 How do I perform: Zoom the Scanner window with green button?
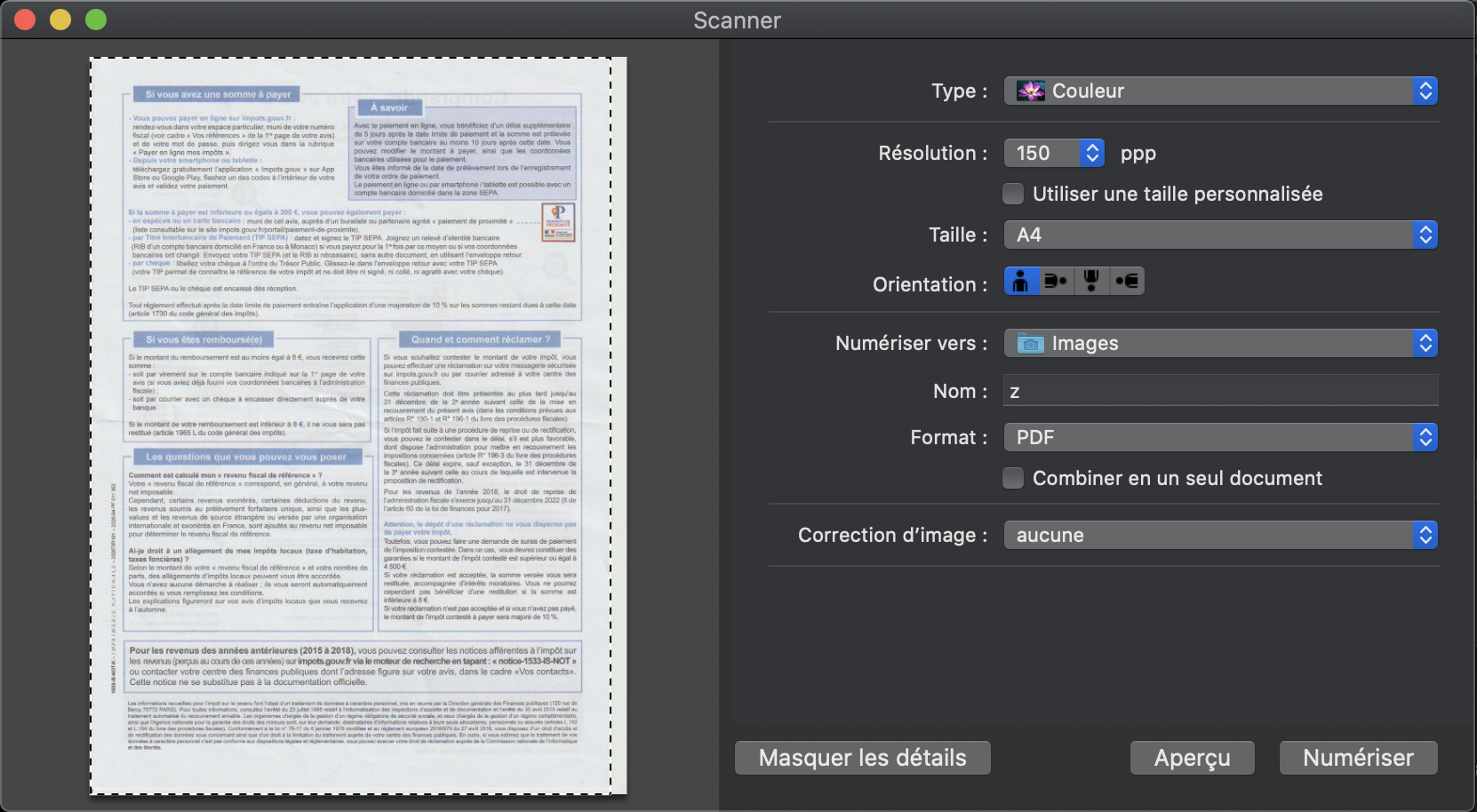coord(96,20)
